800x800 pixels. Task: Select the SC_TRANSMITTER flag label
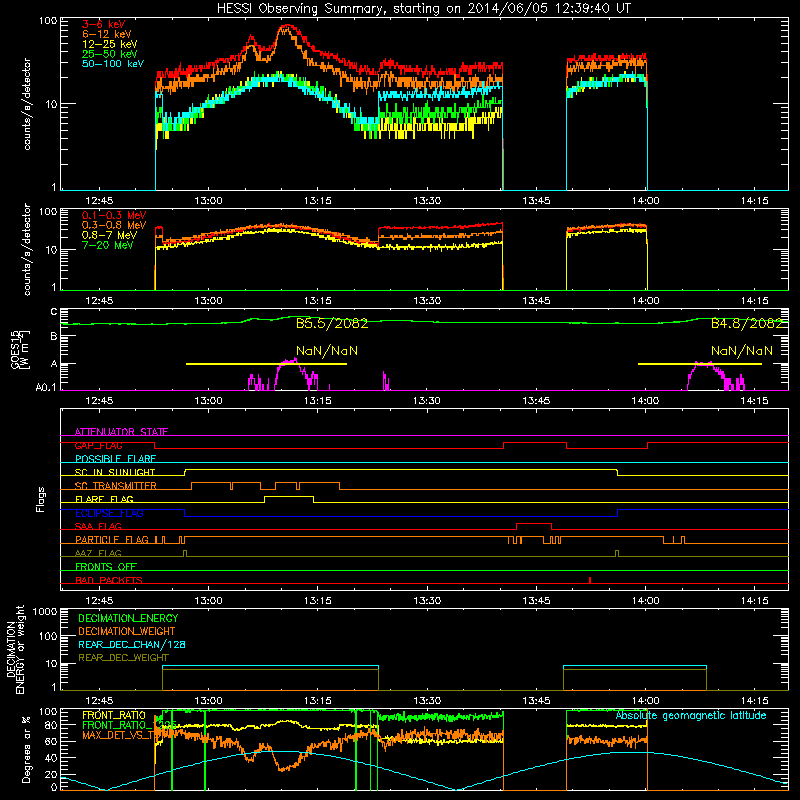point(116,486)
